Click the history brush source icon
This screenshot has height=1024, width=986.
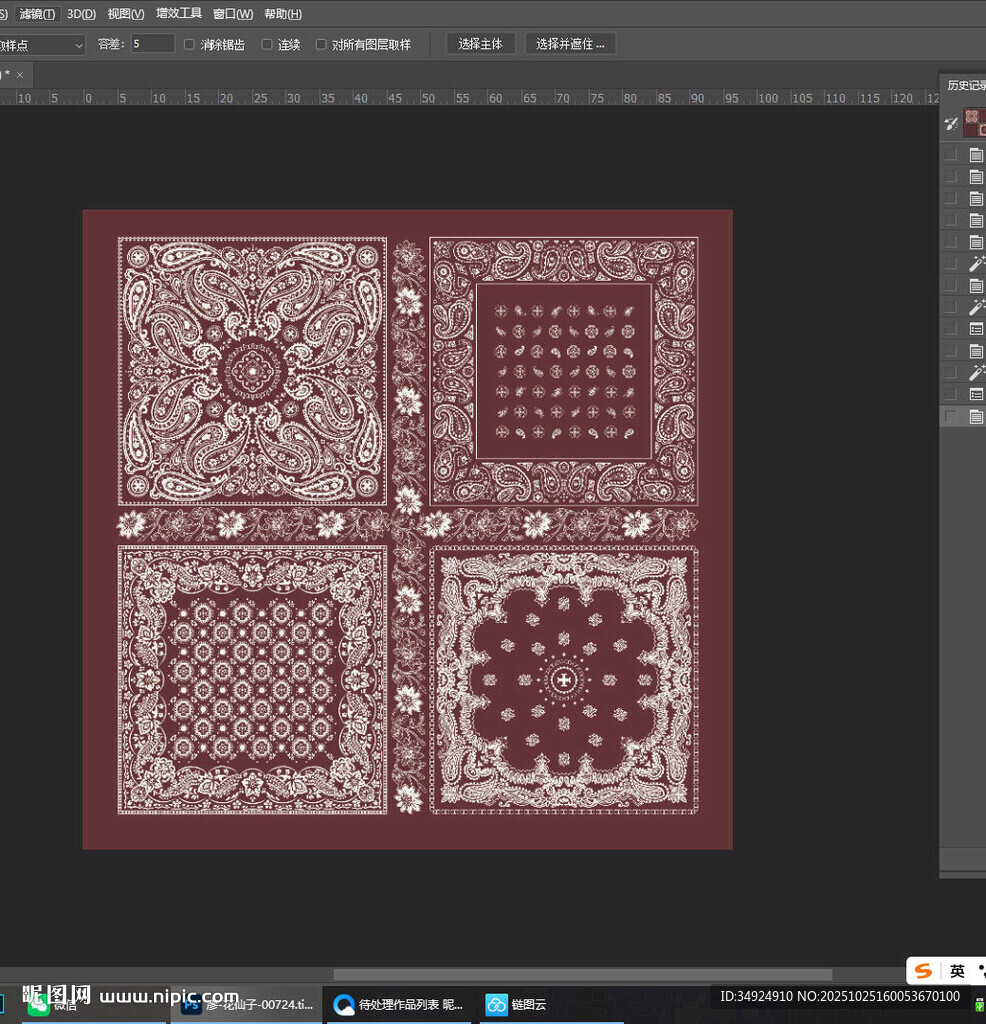(951, 123)
